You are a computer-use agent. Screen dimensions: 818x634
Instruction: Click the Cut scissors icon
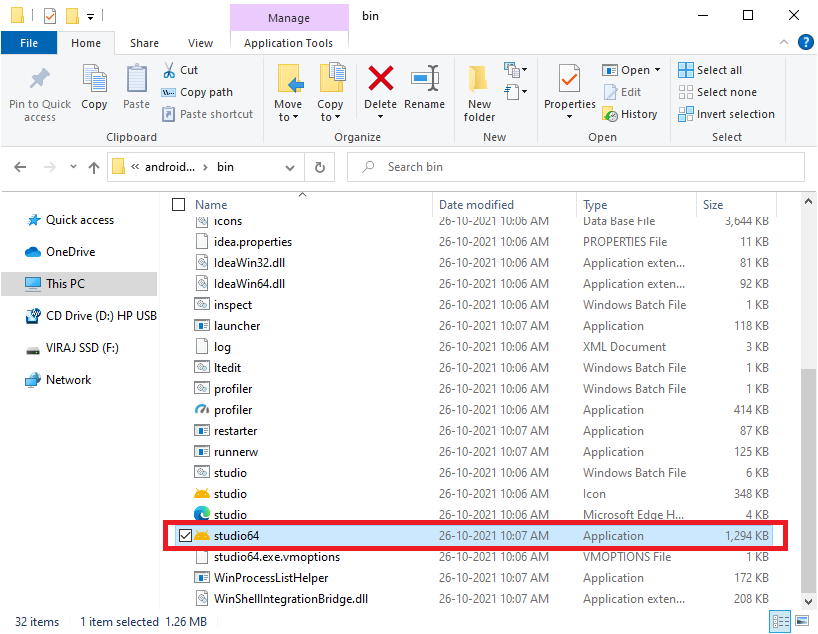tap(169, 70)
